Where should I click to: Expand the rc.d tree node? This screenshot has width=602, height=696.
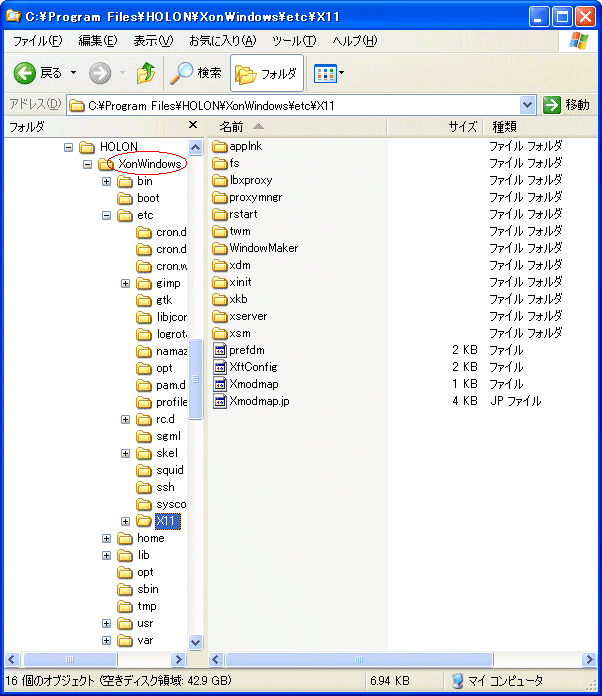[x=126, y=419]
